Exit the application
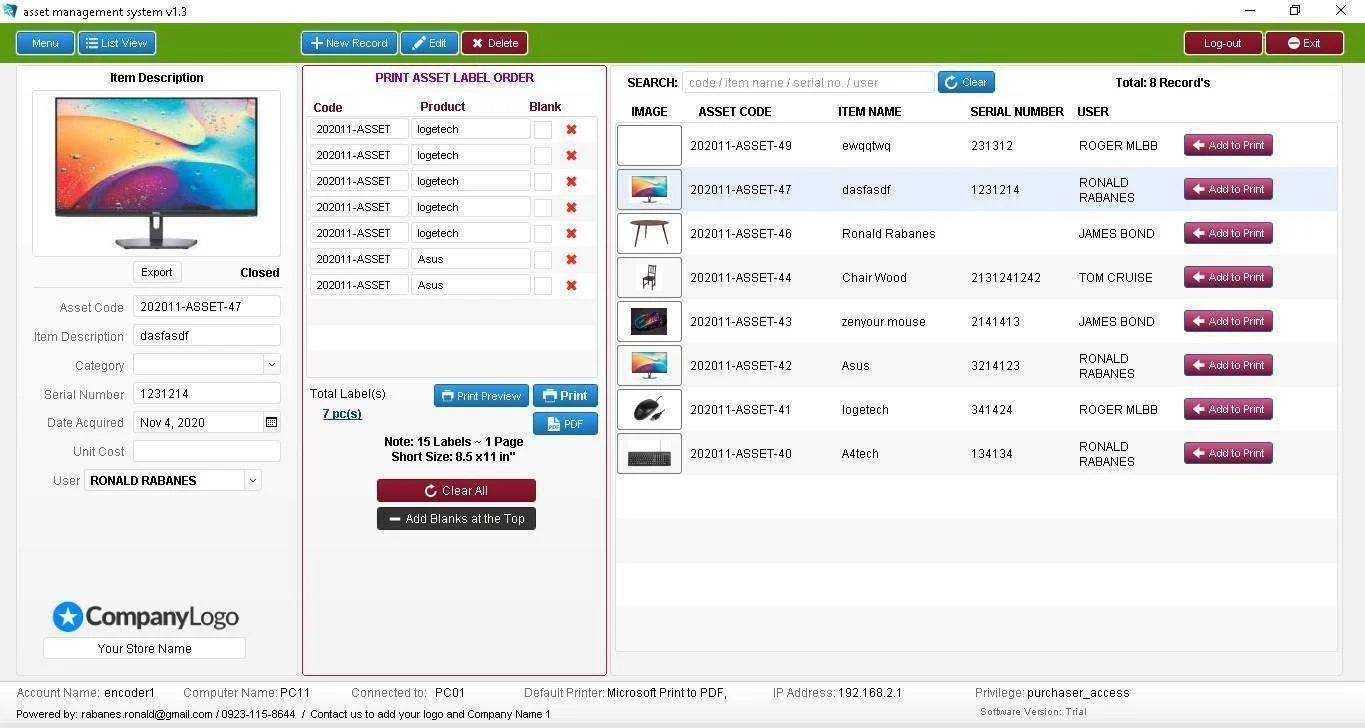The image size is (1365, 728). click(1304, 43)
